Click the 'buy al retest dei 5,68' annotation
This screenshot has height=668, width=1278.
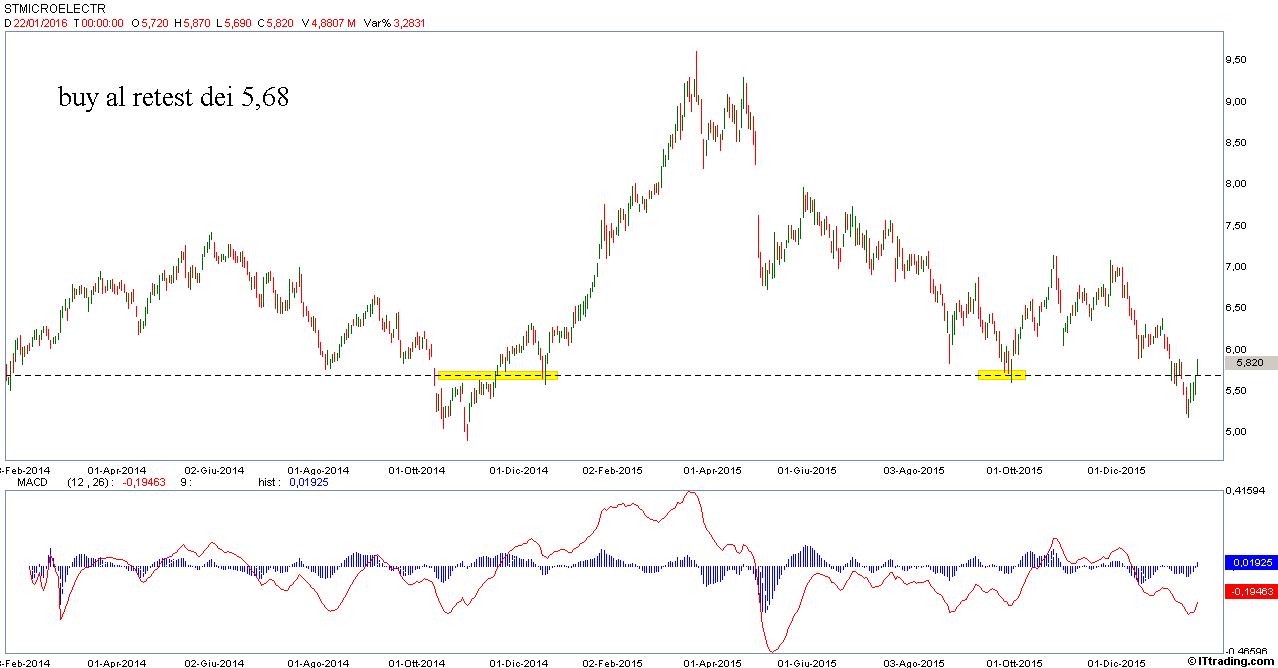(173, 97)
